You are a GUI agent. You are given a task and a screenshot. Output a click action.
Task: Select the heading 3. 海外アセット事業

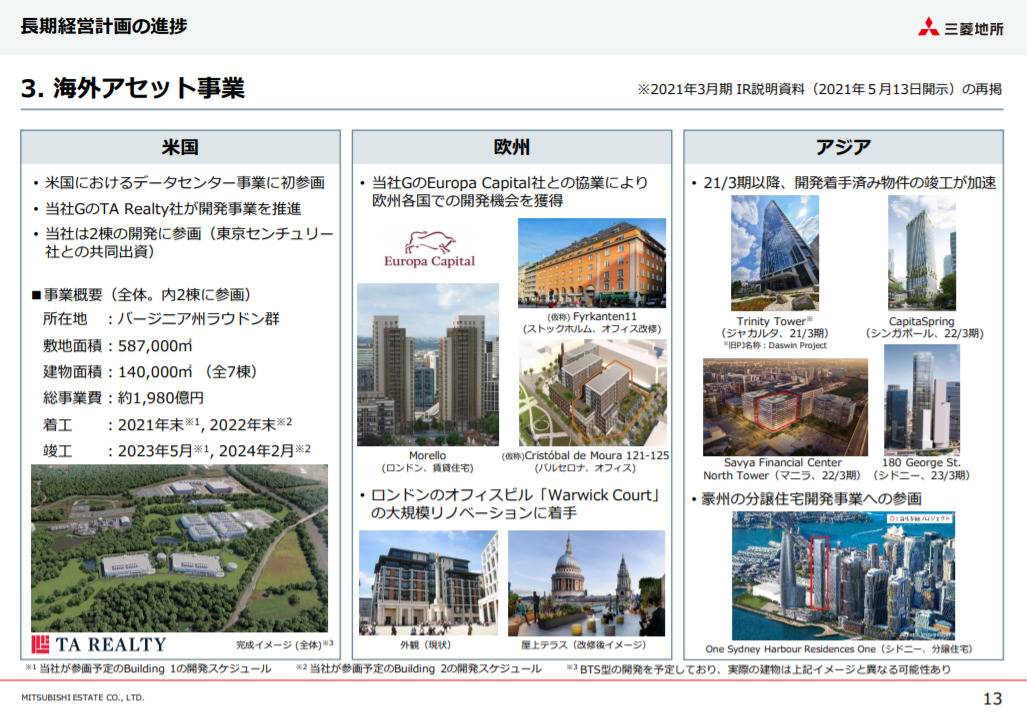point(133,88)
